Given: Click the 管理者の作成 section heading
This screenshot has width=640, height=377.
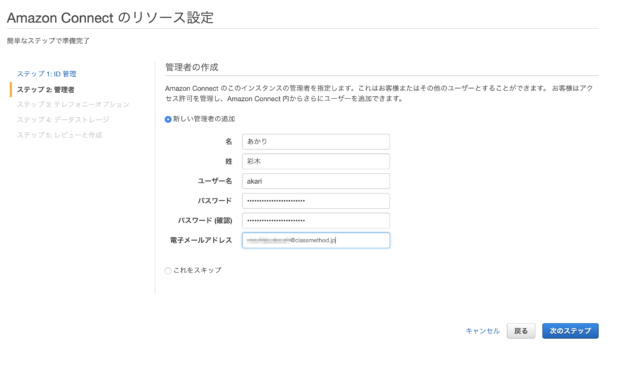Looking at the screenshot, I should (191, 67).
